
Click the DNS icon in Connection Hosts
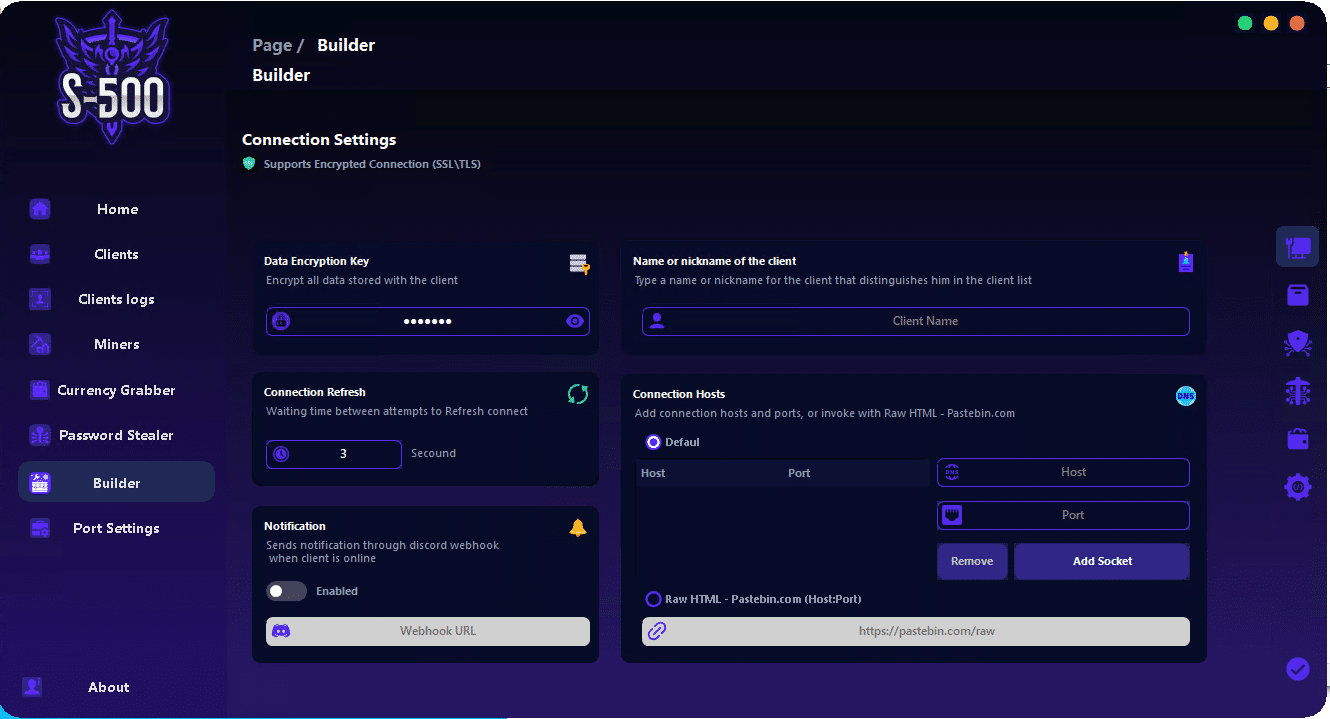pyautogui.click(x=1185, y=396)
